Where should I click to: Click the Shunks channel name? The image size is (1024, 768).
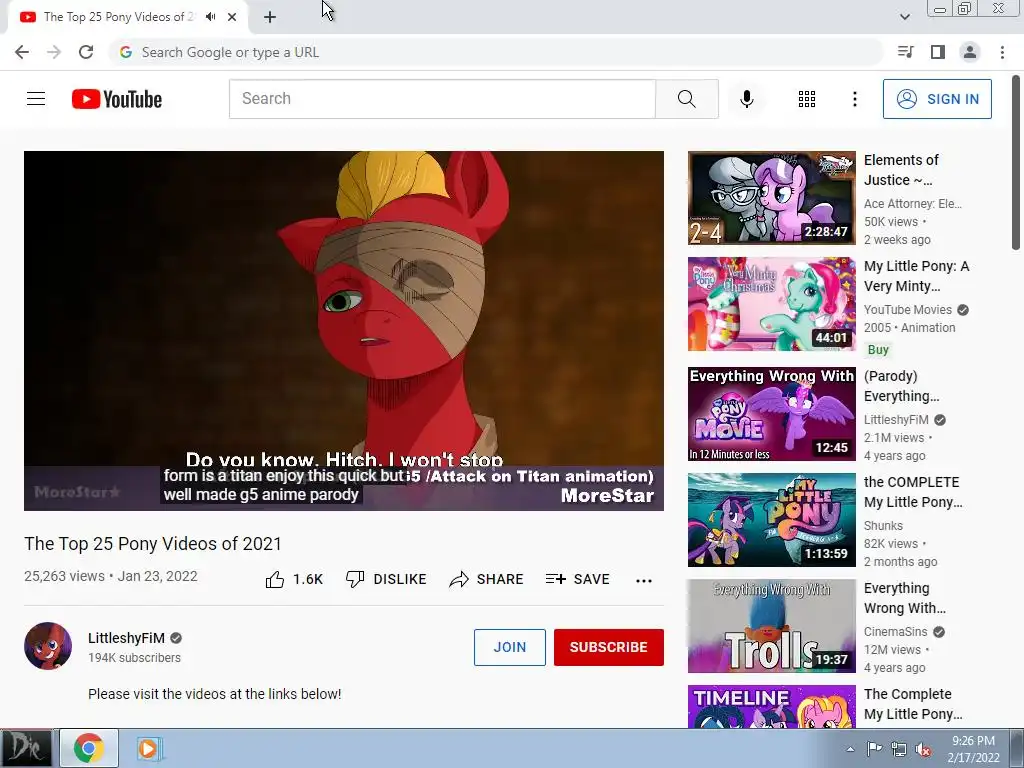tap(883, 526)
